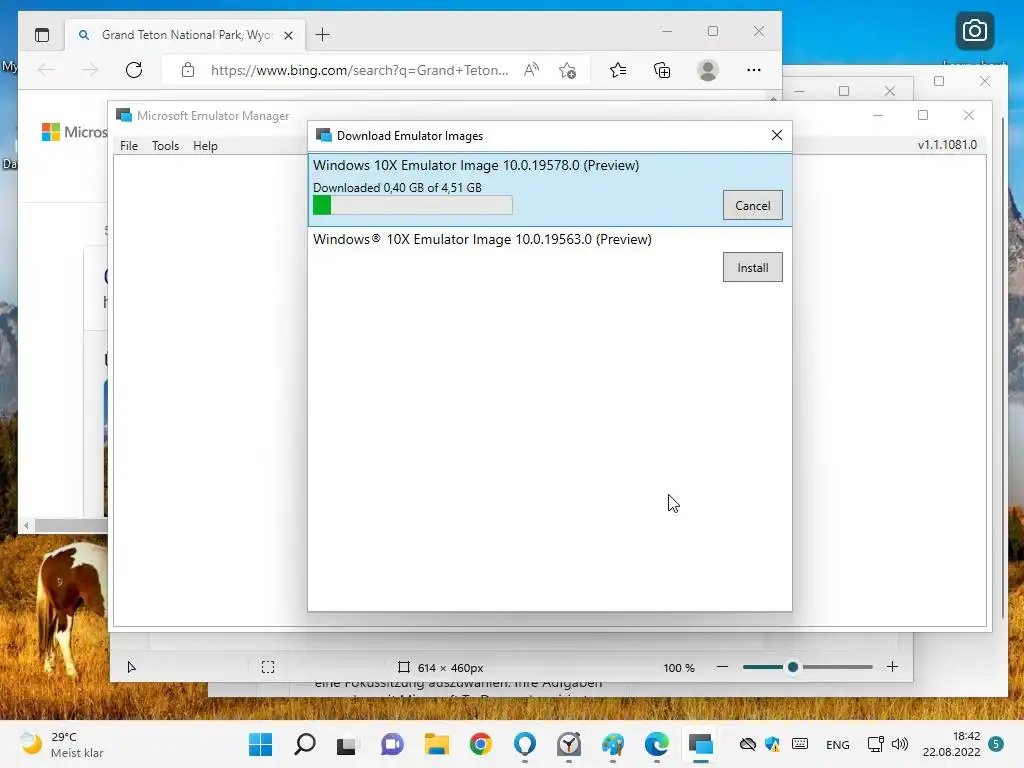Open the Edge Favorites list icon
Viewport: 1024px width, 768px height.
(618, 70)
